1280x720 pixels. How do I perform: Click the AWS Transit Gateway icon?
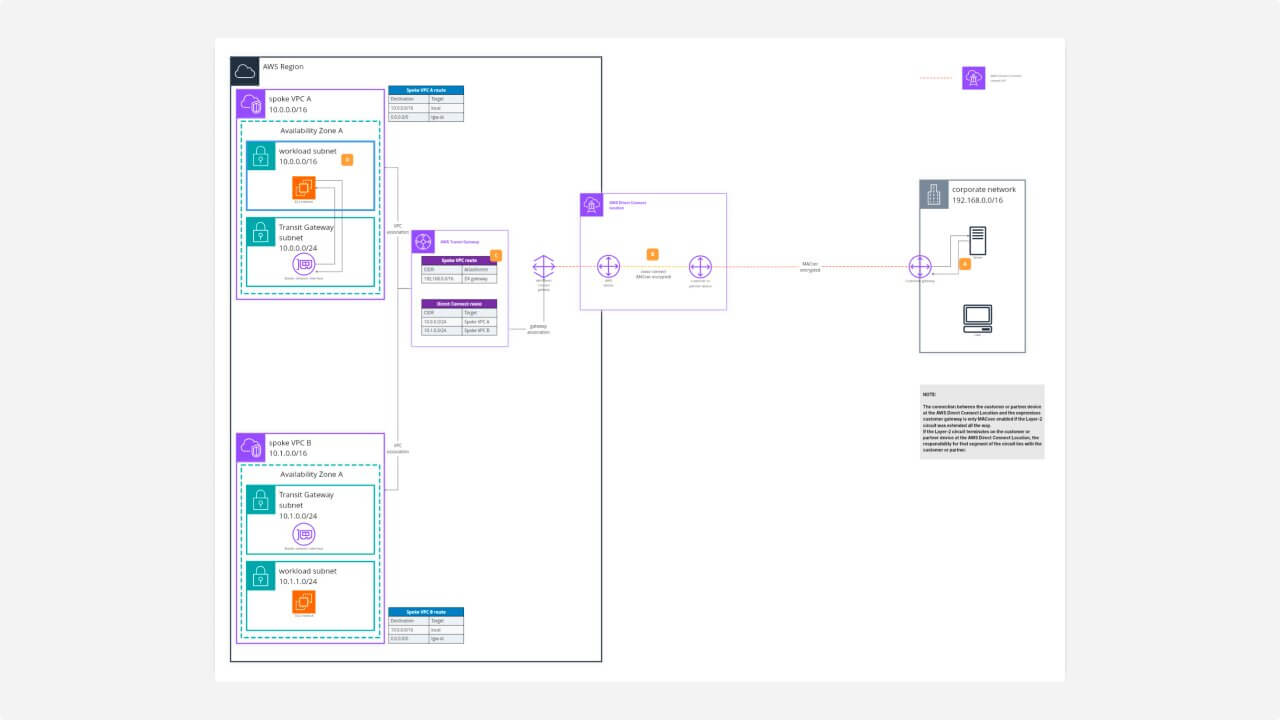pyautogui.click(x=424, y=242)
